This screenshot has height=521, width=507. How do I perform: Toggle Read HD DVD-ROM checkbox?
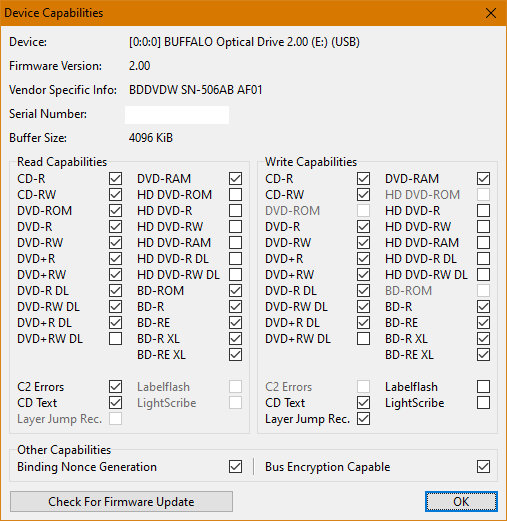point(235,195)
